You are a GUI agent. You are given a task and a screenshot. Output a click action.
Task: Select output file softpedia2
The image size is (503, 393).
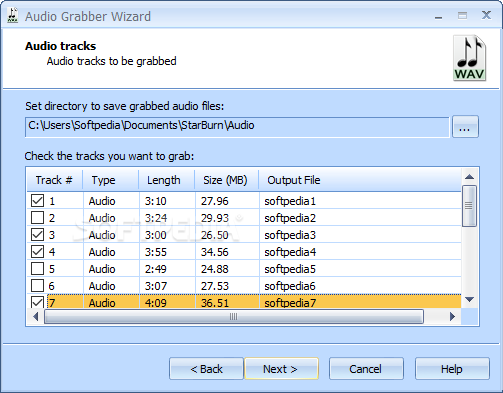pos(290,218)
